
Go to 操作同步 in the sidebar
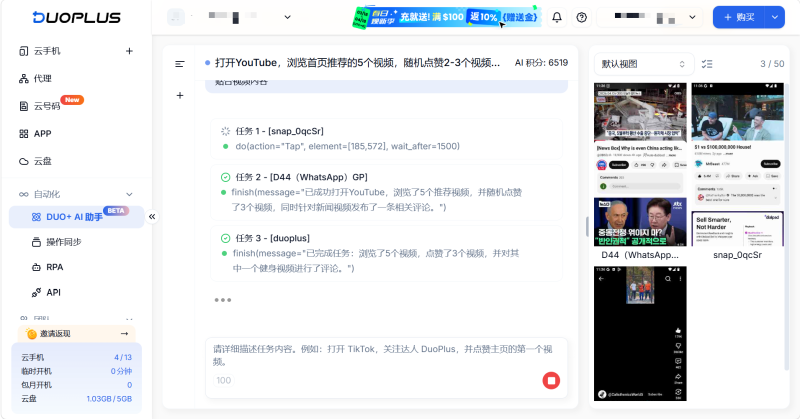click(x=63, y=242)
